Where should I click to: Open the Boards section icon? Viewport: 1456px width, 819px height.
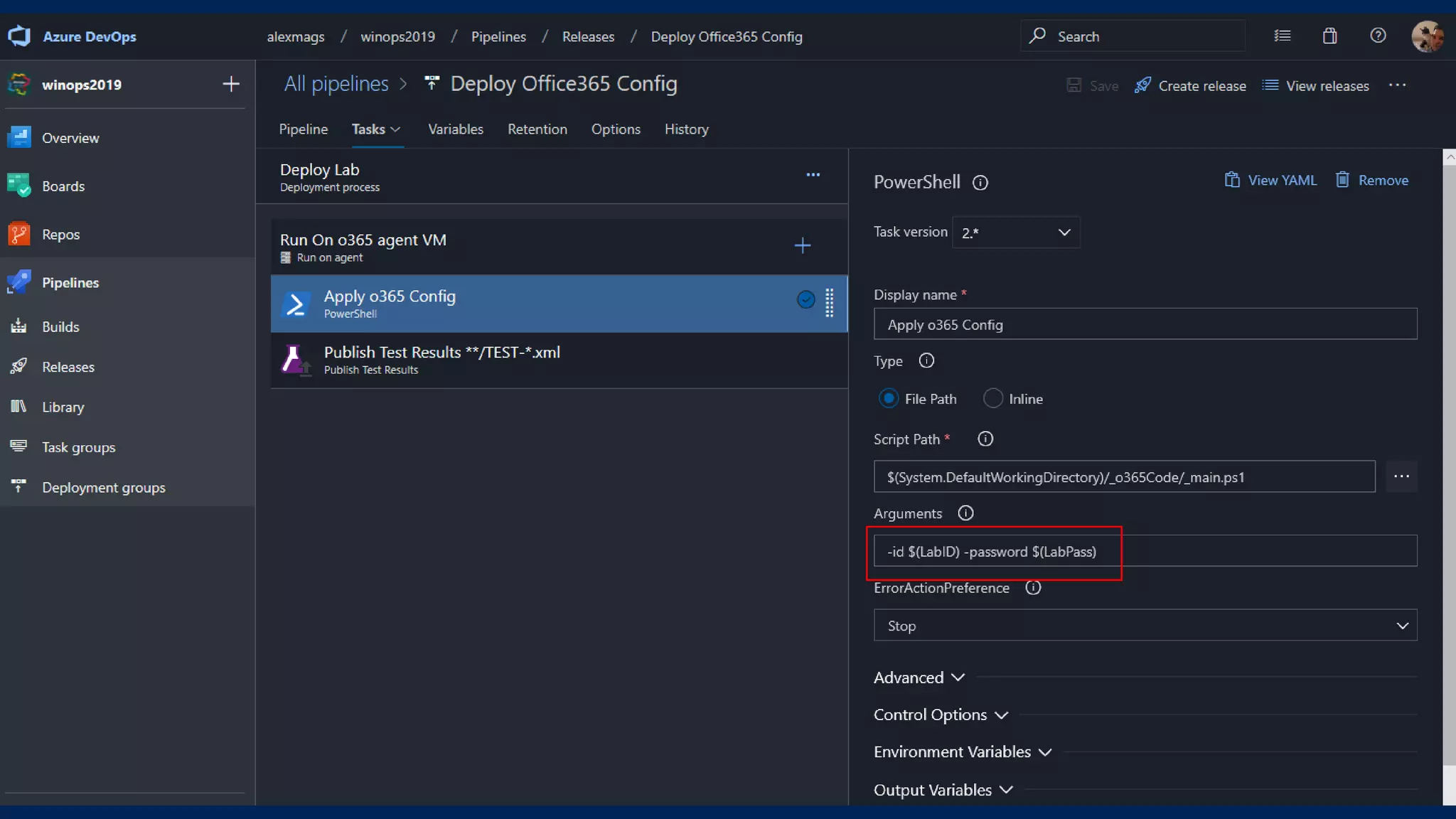coord(19,186)
